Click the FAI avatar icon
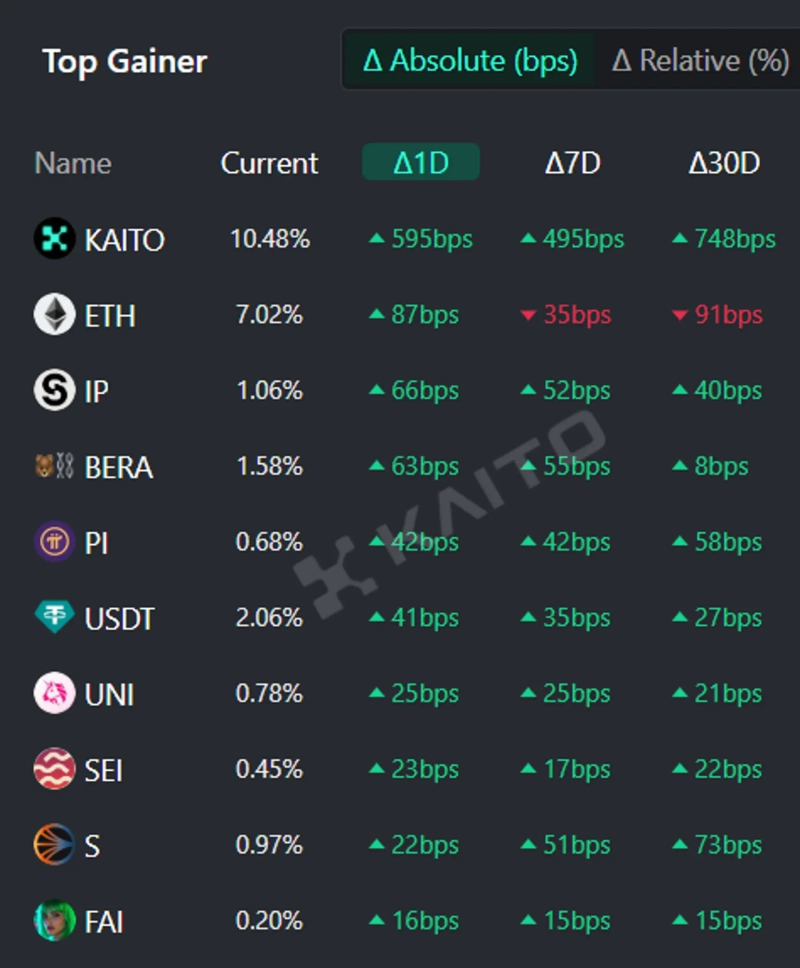Screen dimensions: 800x968 [x=54, y=921]
